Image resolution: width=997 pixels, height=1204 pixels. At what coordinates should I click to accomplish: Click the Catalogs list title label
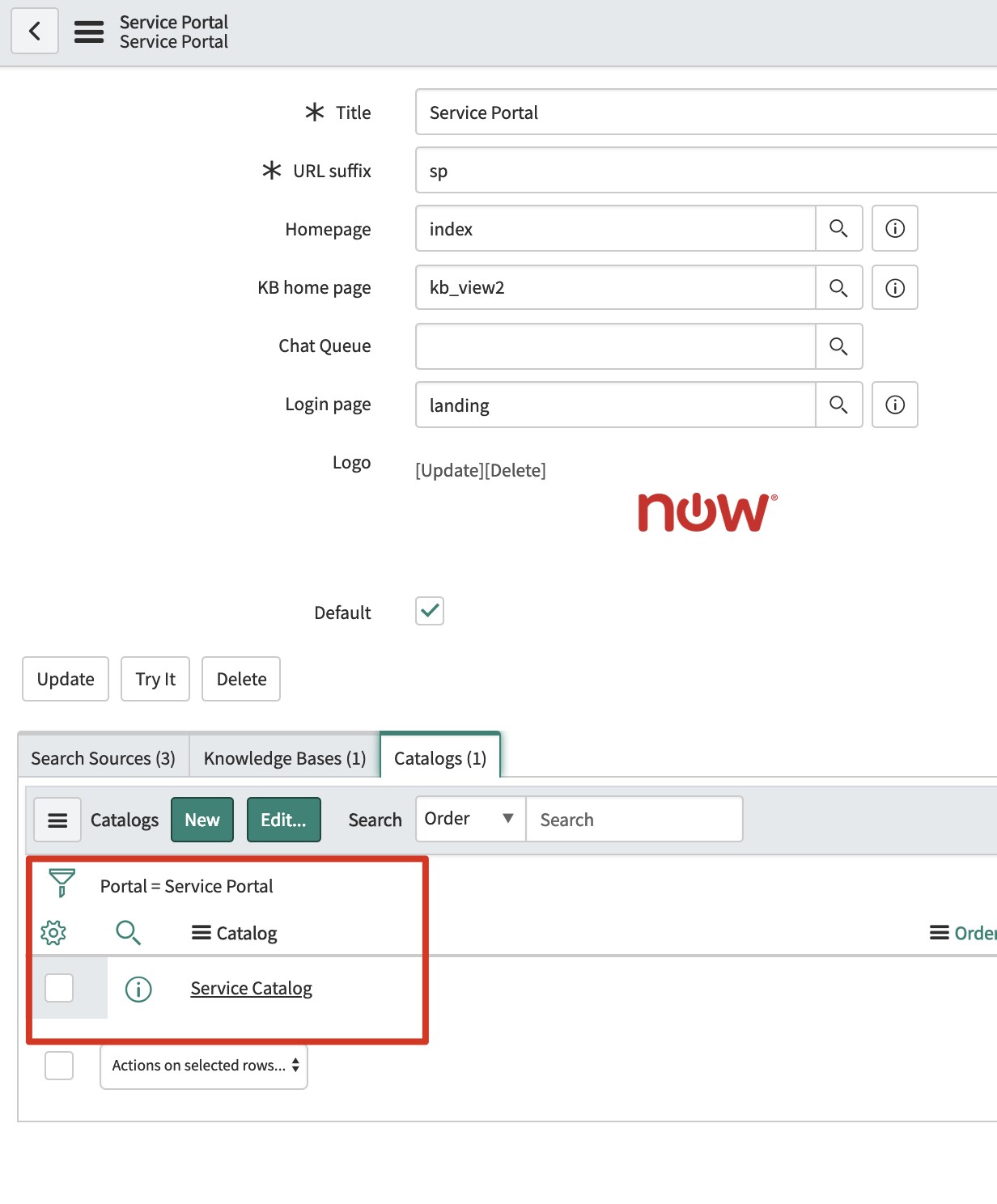(x=125, y=820)
